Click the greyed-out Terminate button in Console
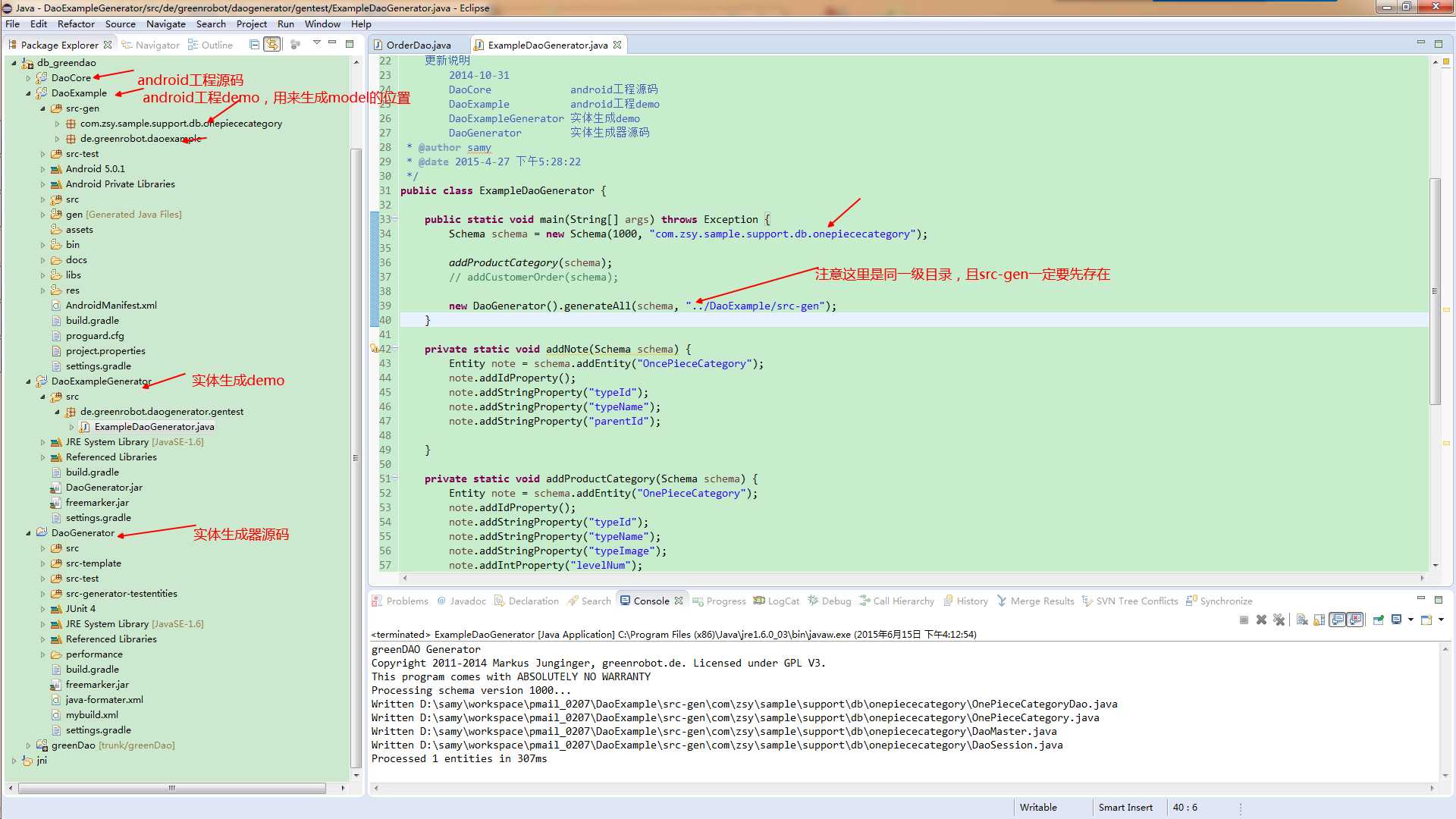Image resolution: width=1456 pixels, height=819 pixels. click(1244, 620)
